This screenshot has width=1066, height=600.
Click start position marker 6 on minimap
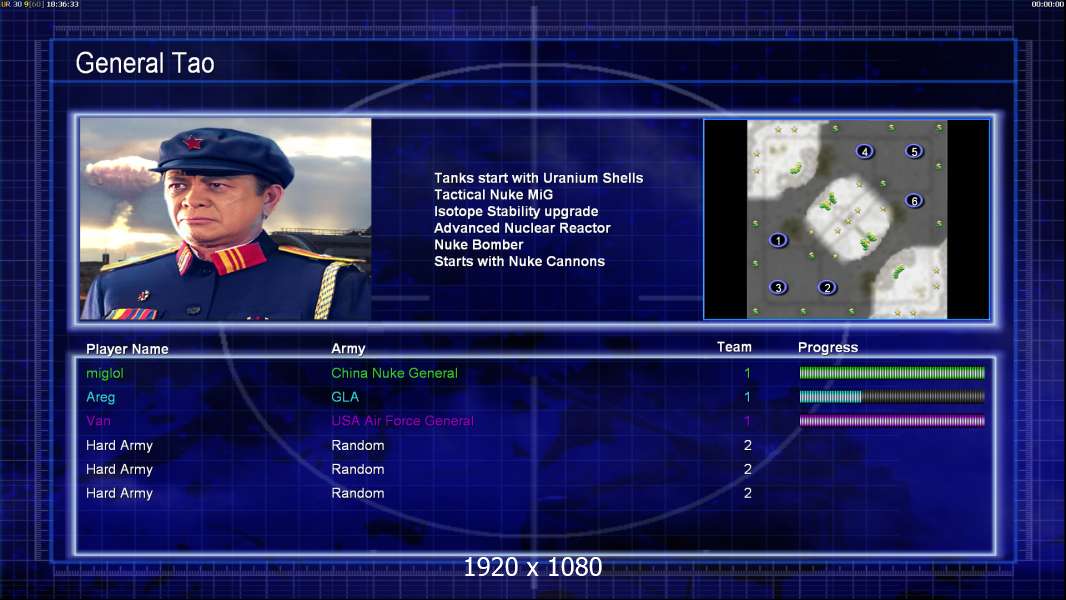(914, 200)
